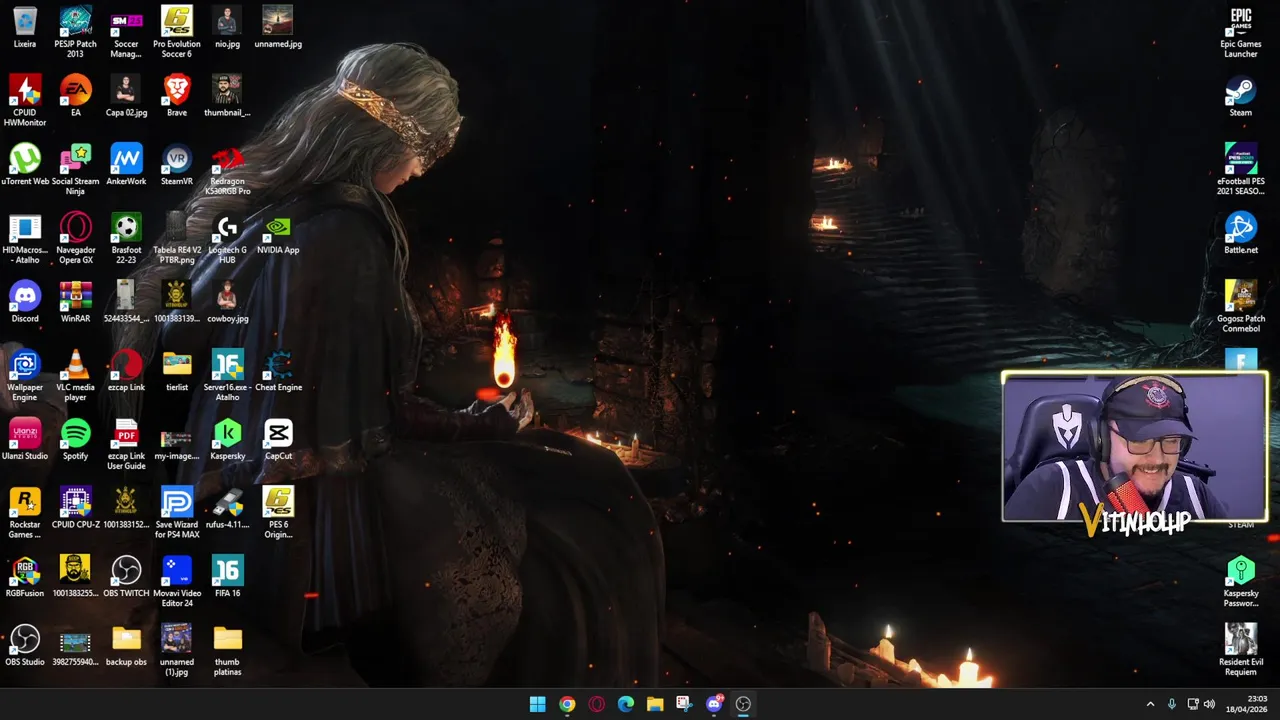Open CapCut desktop shortcut
The image size is (1280, 720).
click(x=278, y=440)
